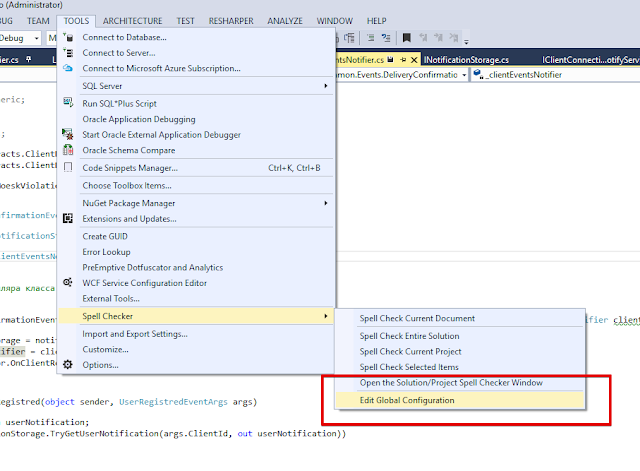Screen dimensions: 640x471
Task: Click the Connect to Database icon
Action: [68, 37]
